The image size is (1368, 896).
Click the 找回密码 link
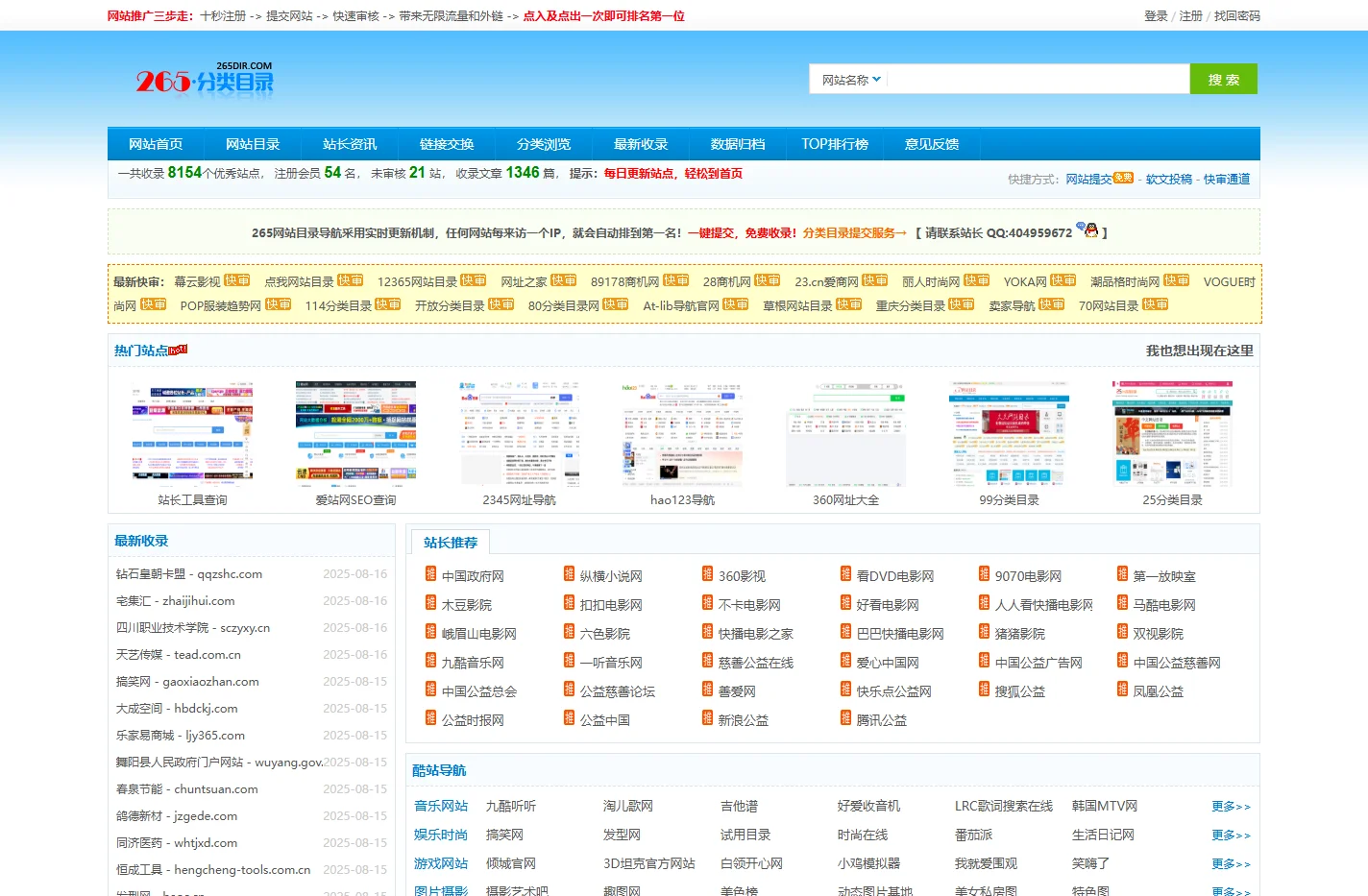(1236, 16)
